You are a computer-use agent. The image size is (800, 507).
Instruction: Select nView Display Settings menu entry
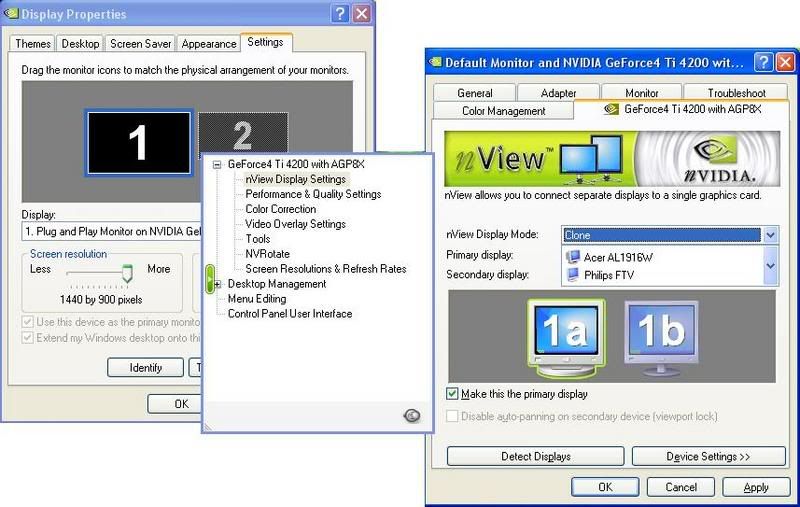coord(295,179)
